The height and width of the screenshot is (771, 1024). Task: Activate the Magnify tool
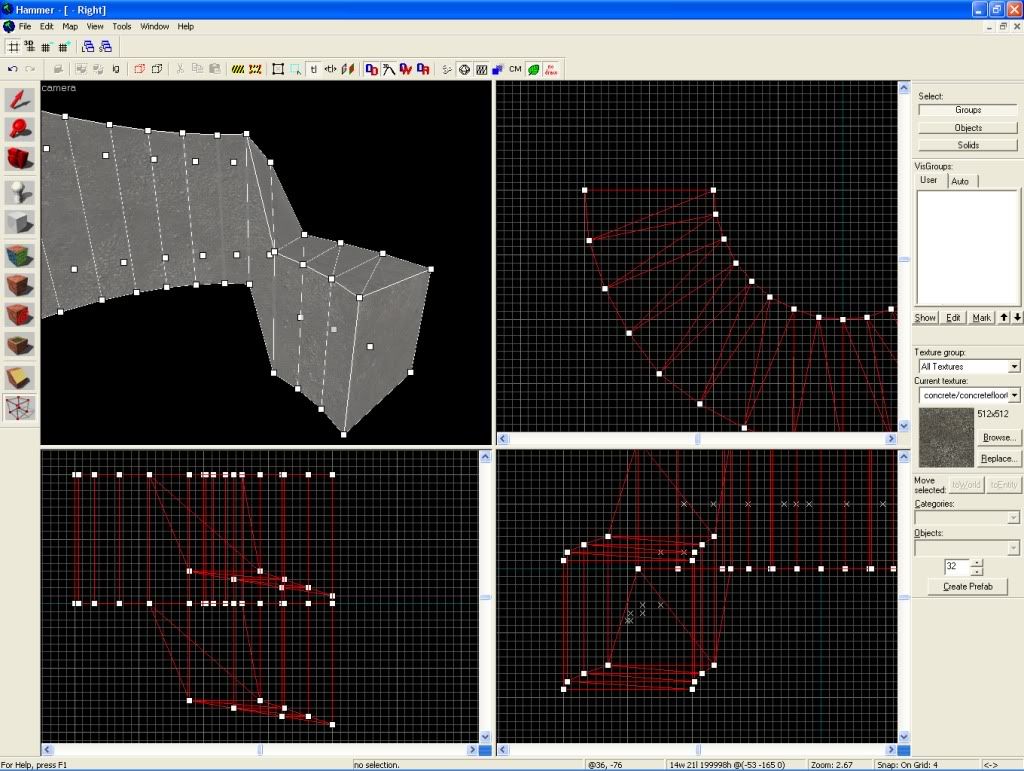[x=20, y=129]
